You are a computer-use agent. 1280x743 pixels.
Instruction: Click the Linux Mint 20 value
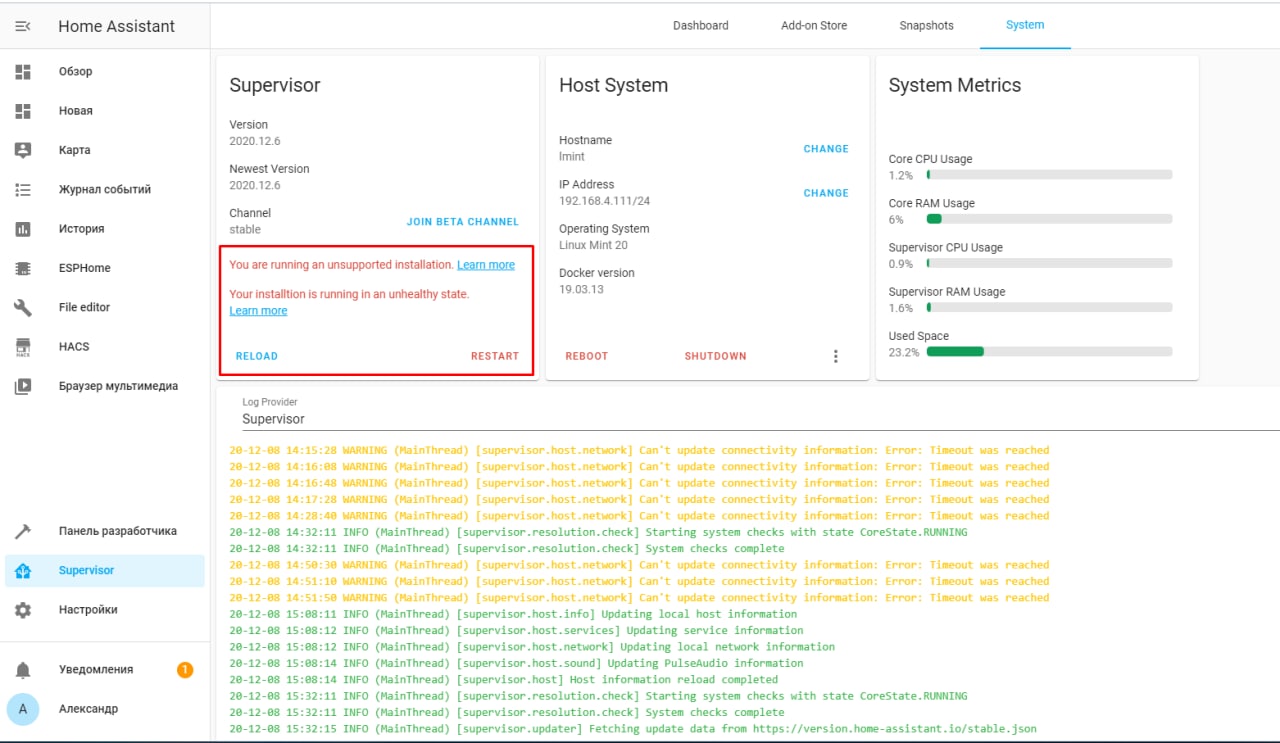coord(594,245)
